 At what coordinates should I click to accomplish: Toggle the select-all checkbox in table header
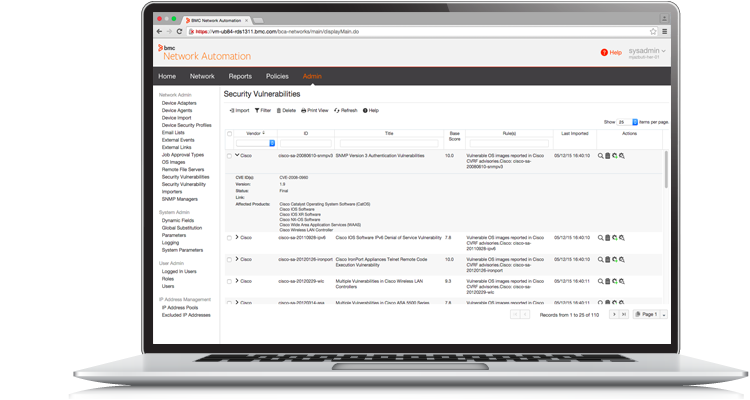click(229, 133)
